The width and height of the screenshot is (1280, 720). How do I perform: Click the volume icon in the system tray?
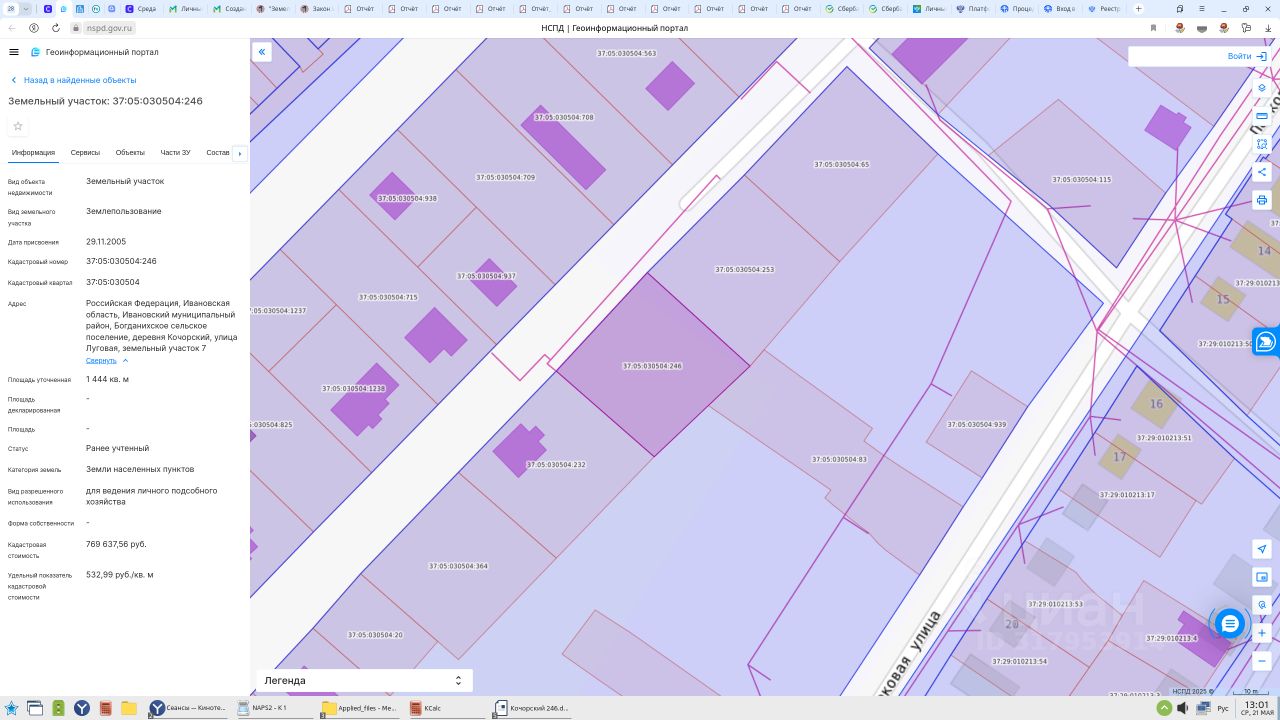click(x=1183, y=708)
